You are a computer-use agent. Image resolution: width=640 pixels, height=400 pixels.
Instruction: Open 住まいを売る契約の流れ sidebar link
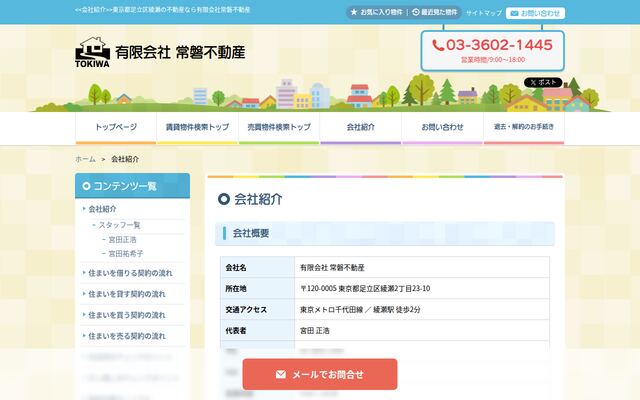pos(127,336)
